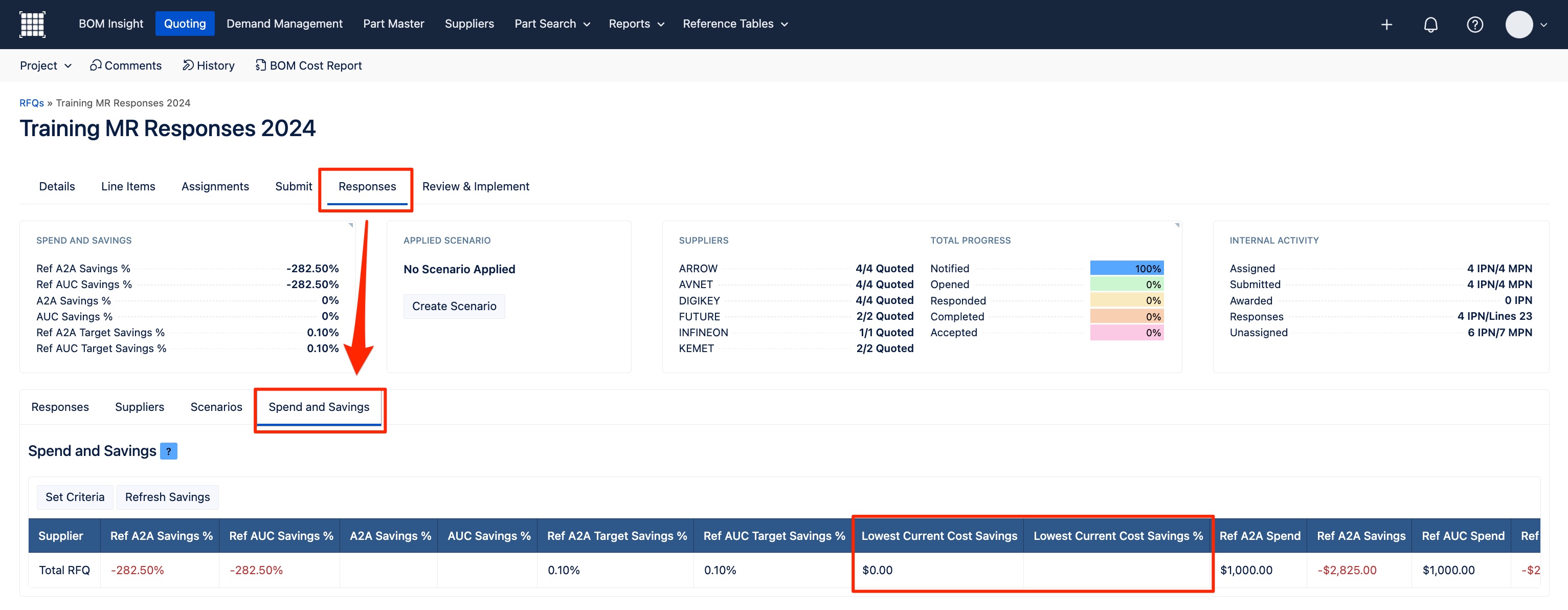Viewport: 1568px width, 610px height.
Task: Click the Refresh Savings button
Action: click(167, 497)
